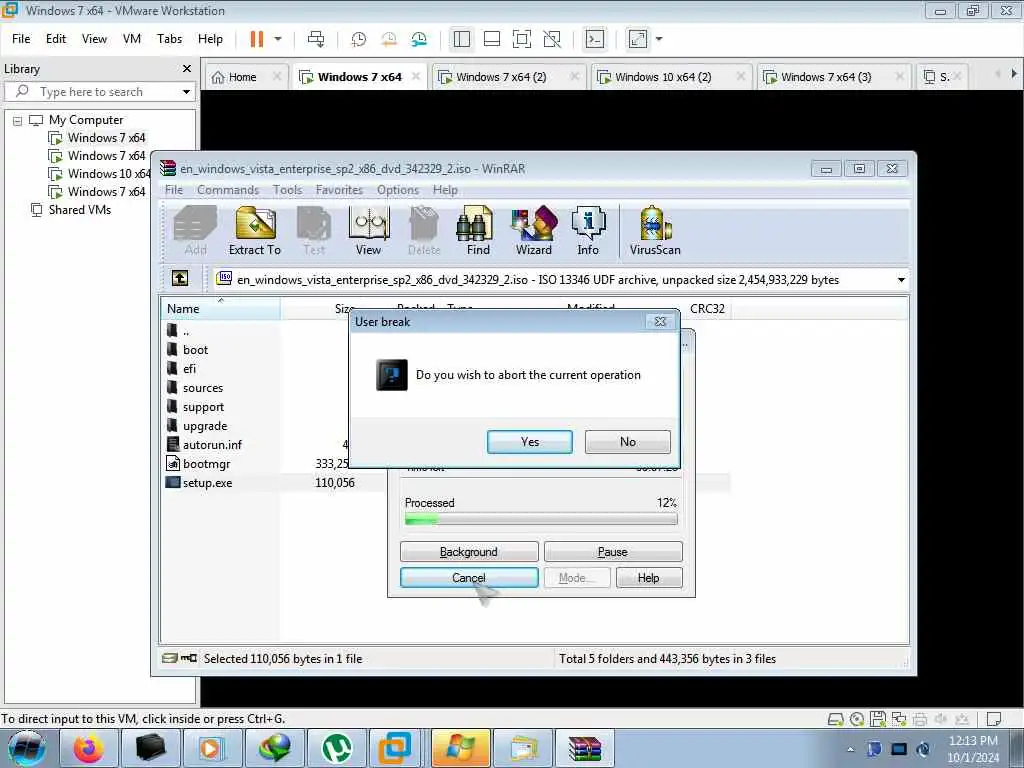Image resolution: width=1024 pixels, height=768 pixels.
Task: Show next VMware tabs arrow
Action: 1014,74
